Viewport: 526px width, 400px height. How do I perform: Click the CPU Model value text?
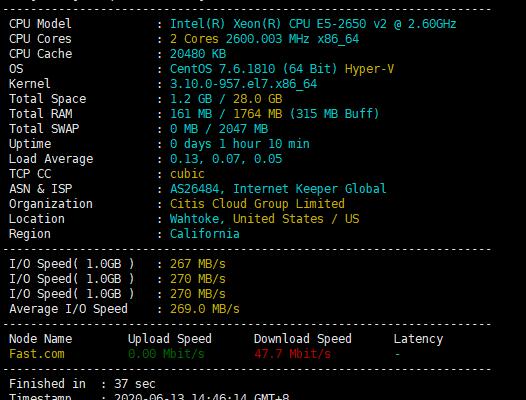(313, 24)
